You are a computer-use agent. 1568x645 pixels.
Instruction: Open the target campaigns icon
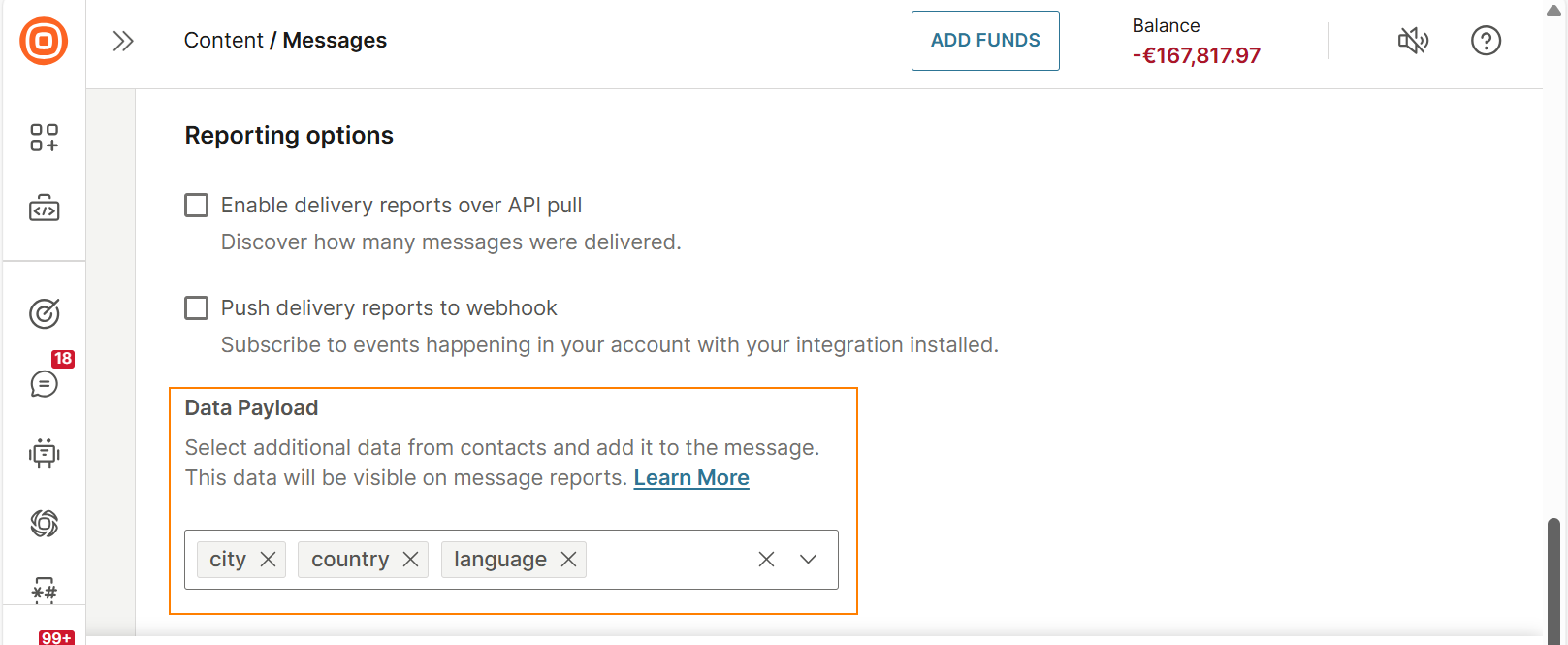(44, 313)
